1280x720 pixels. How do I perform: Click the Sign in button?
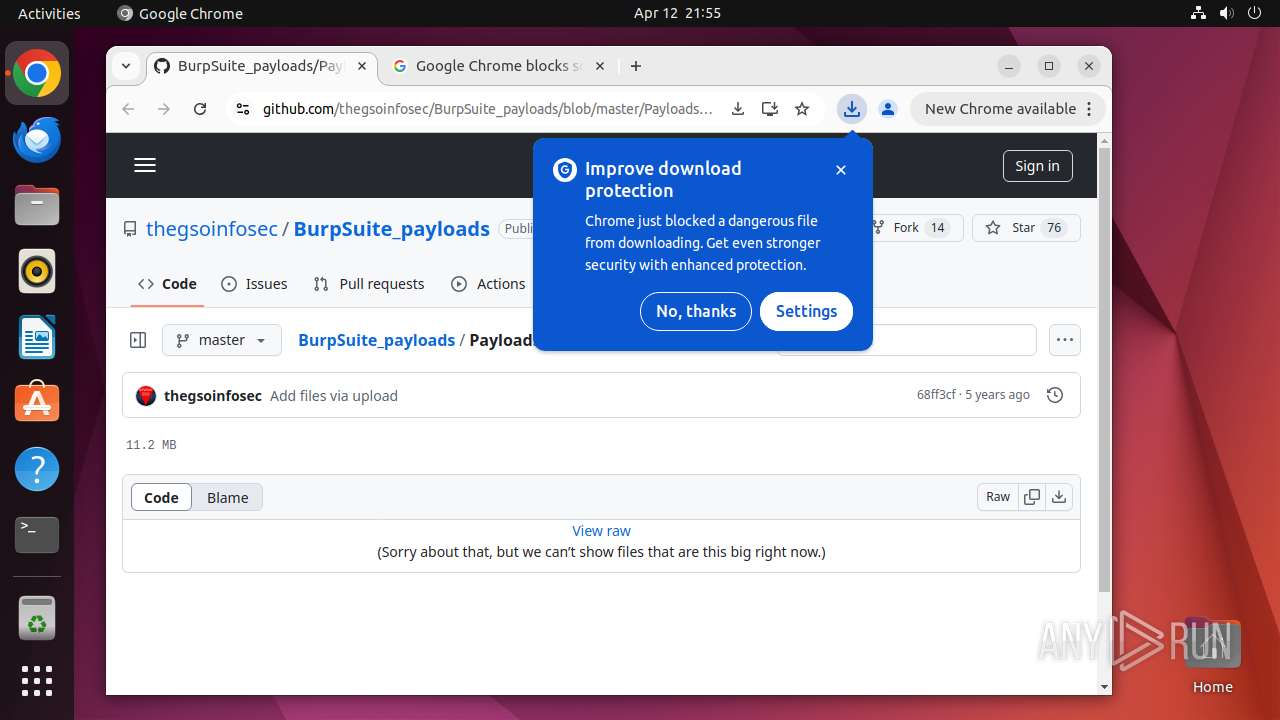click(1037, 166)
